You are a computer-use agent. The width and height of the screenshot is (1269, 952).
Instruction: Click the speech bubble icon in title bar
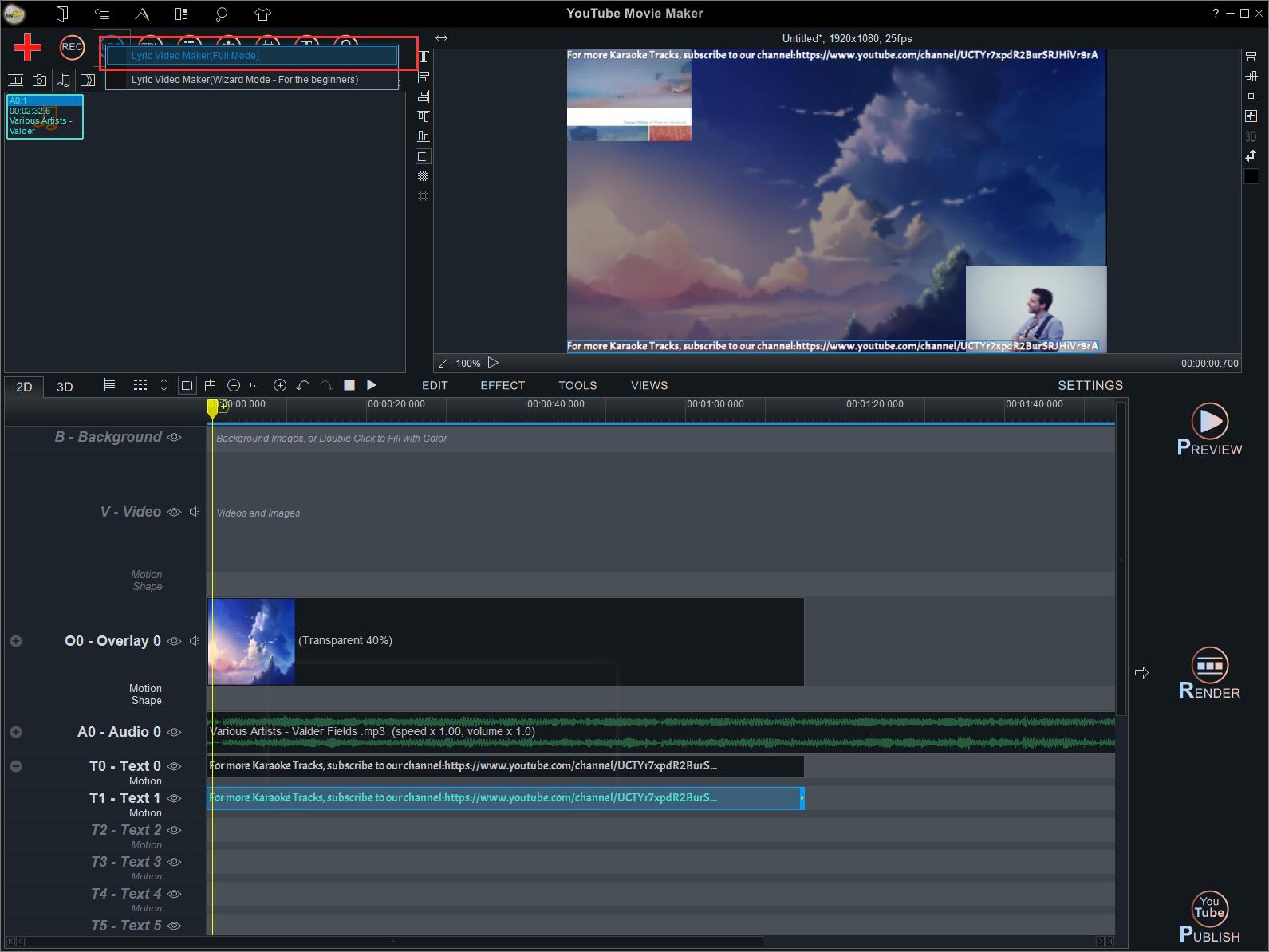pos(222,14)
